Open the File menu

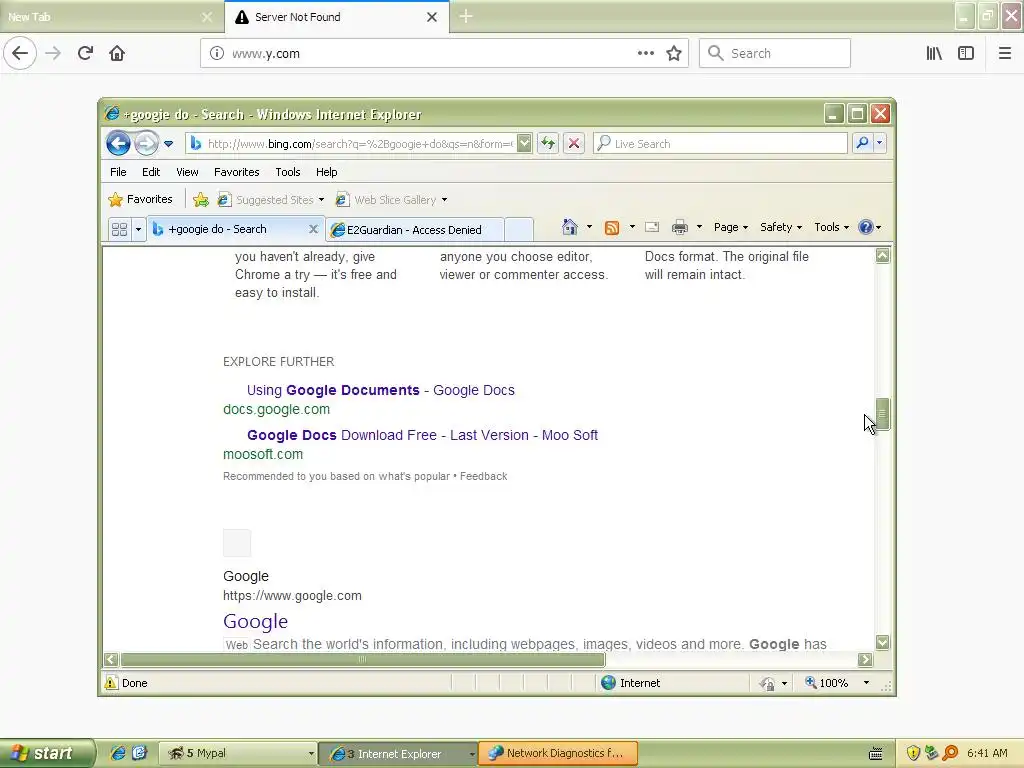tap(118, 172)
